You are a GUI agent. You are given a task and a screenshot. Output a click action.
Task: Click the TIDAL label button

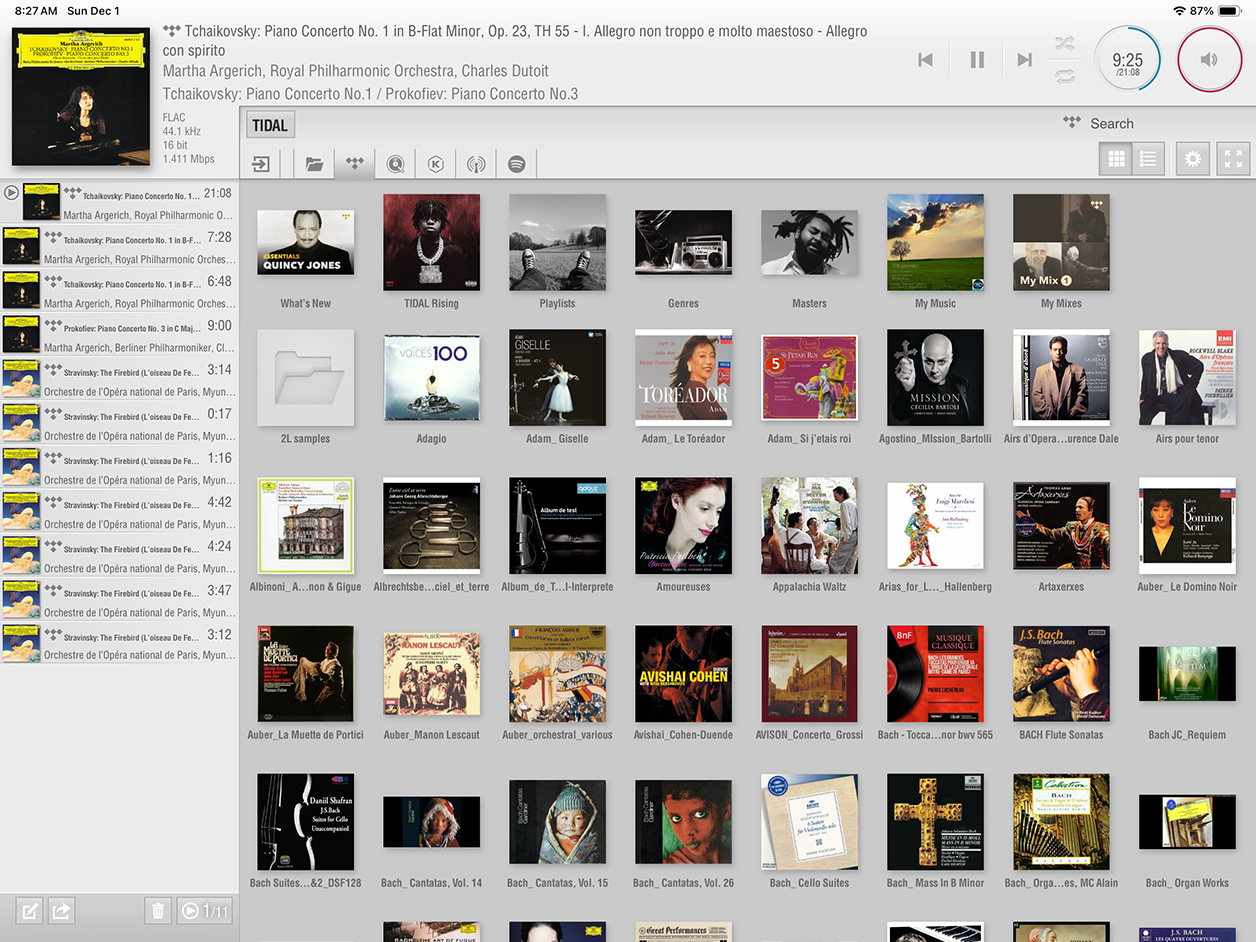pyautogui.click(x=269, y=125)
